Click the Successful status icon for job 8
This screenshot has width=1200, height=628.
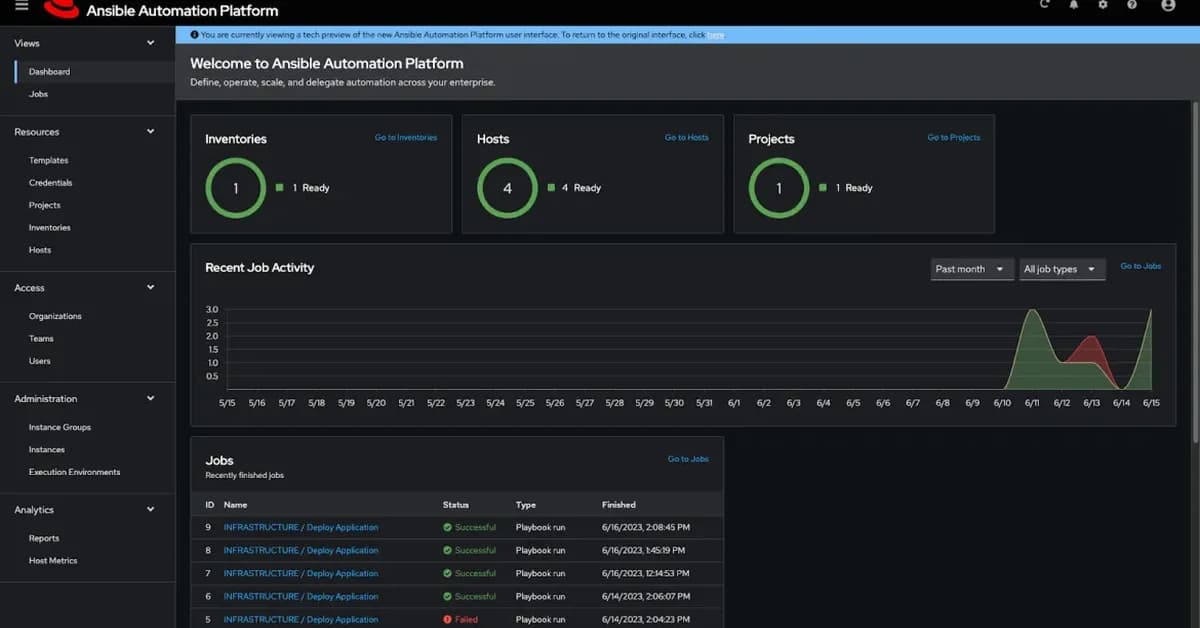(x=448, y=550)
